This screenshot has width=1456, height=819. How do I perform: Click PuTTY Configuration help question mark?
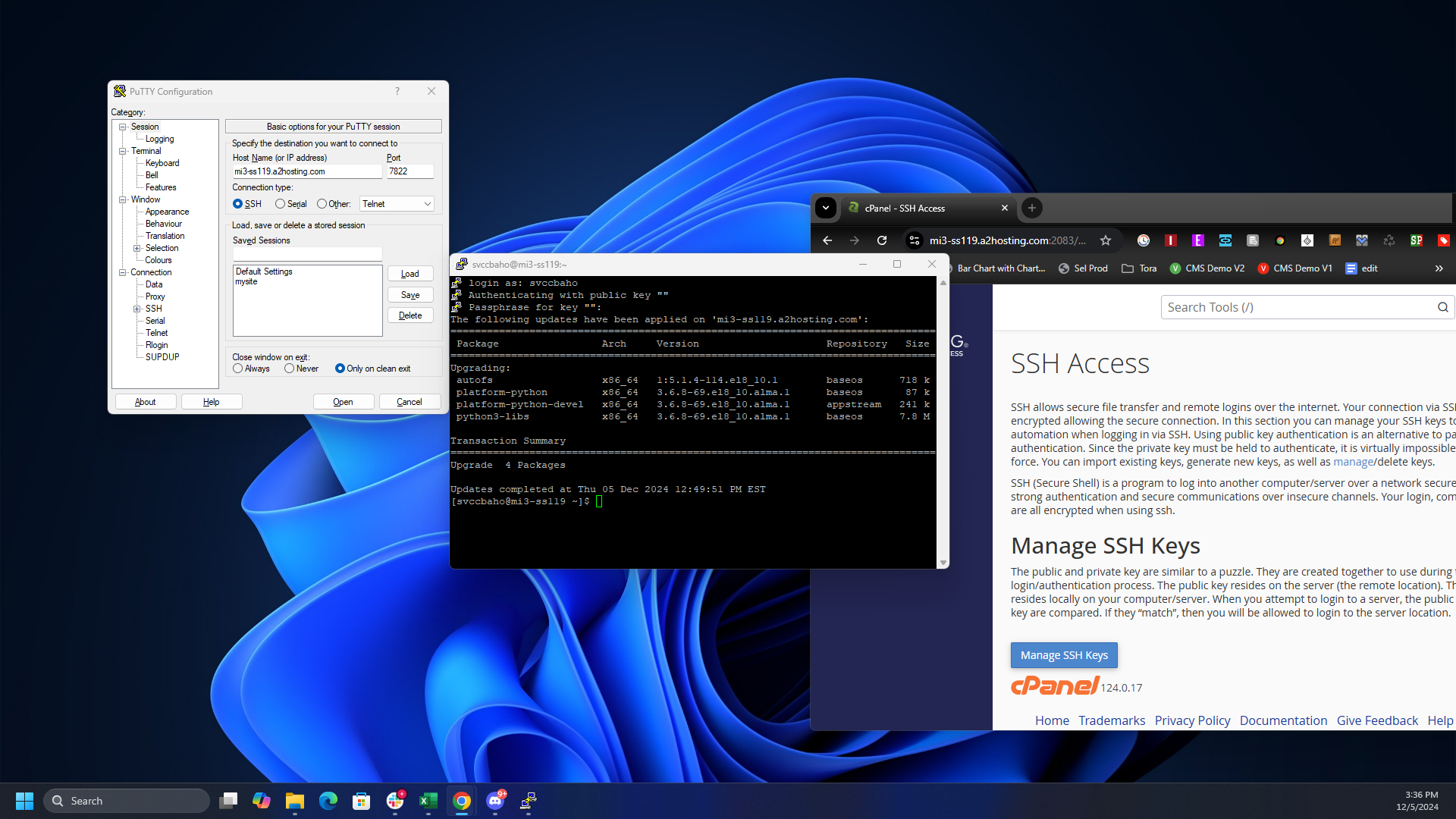pyautogui.click(x=397, y=91)
